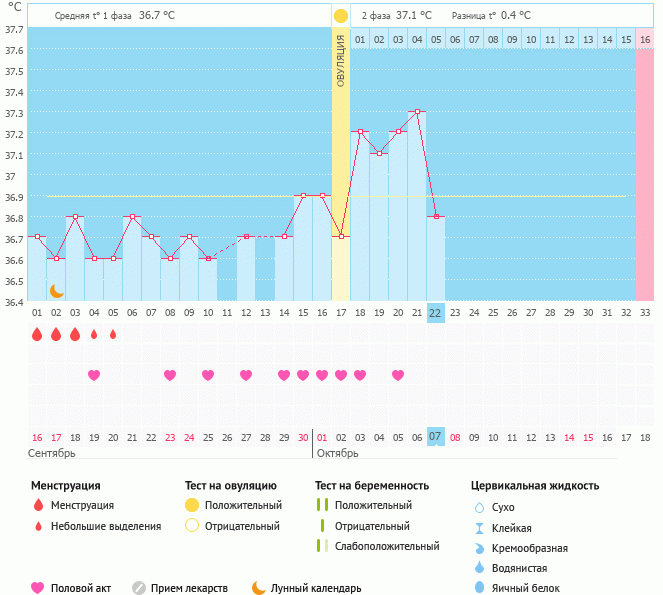Screen dimensions: 663x595
Task: Click the 37.3 temperature point on day 21
Action: tap(417, 112)
